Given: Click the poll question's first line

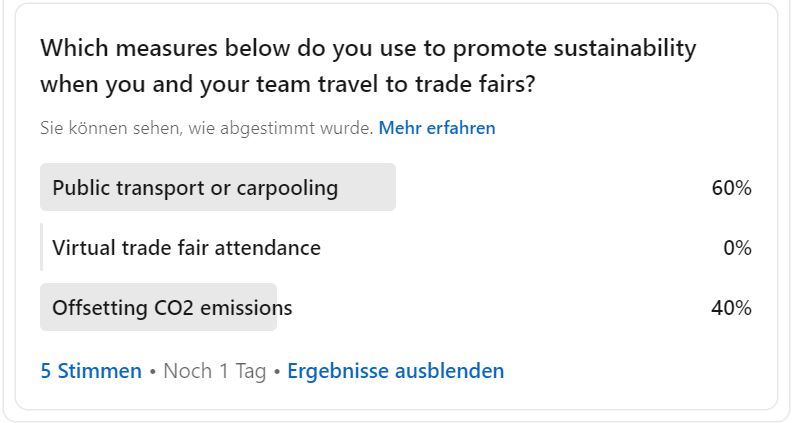Looking at the screenshot, I should [368, 48].
